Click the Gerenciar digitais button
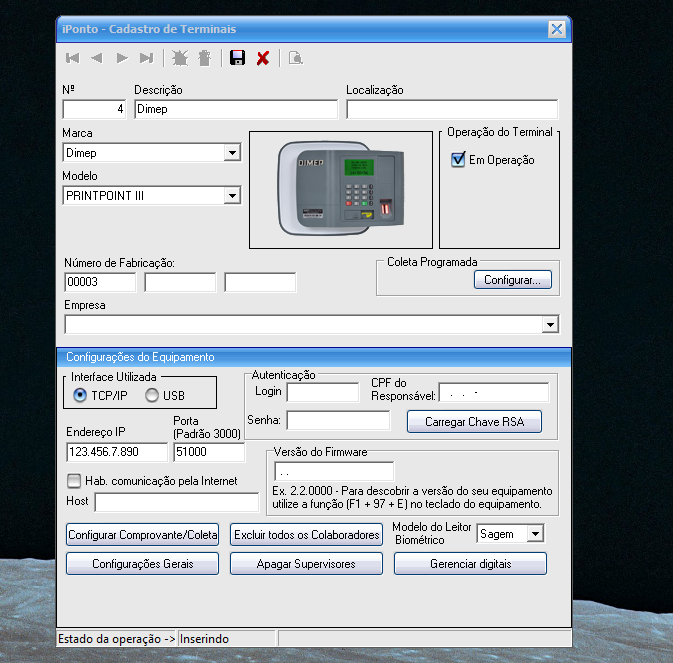Image resolution: width=673 pixels, height=663 pixels. [x=470, y=564]
